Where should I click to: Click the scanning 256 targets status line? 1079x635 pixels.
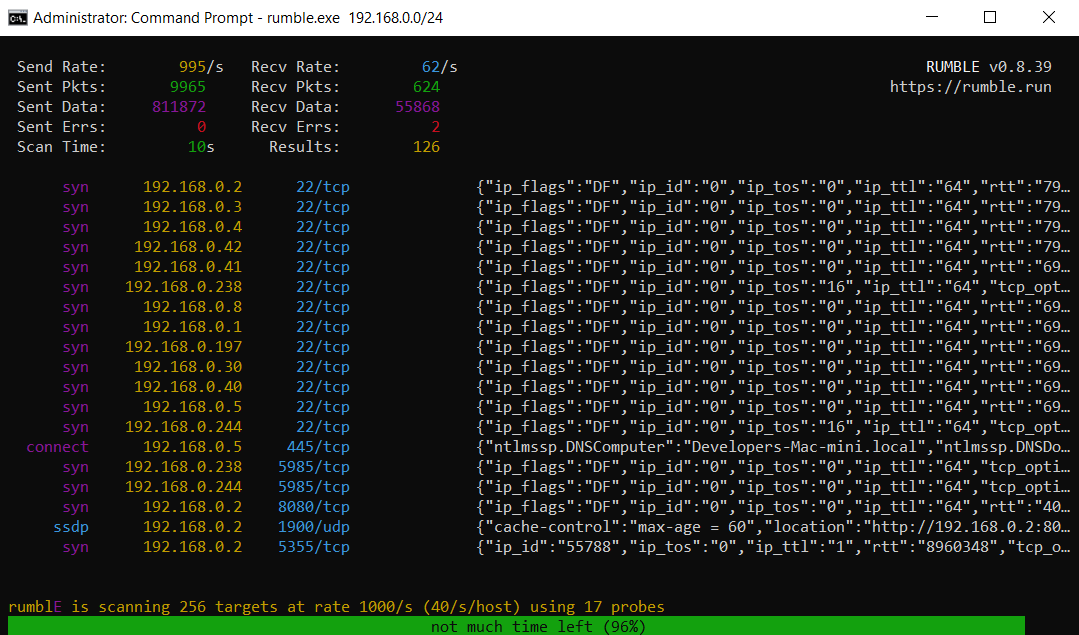[336, 606]
